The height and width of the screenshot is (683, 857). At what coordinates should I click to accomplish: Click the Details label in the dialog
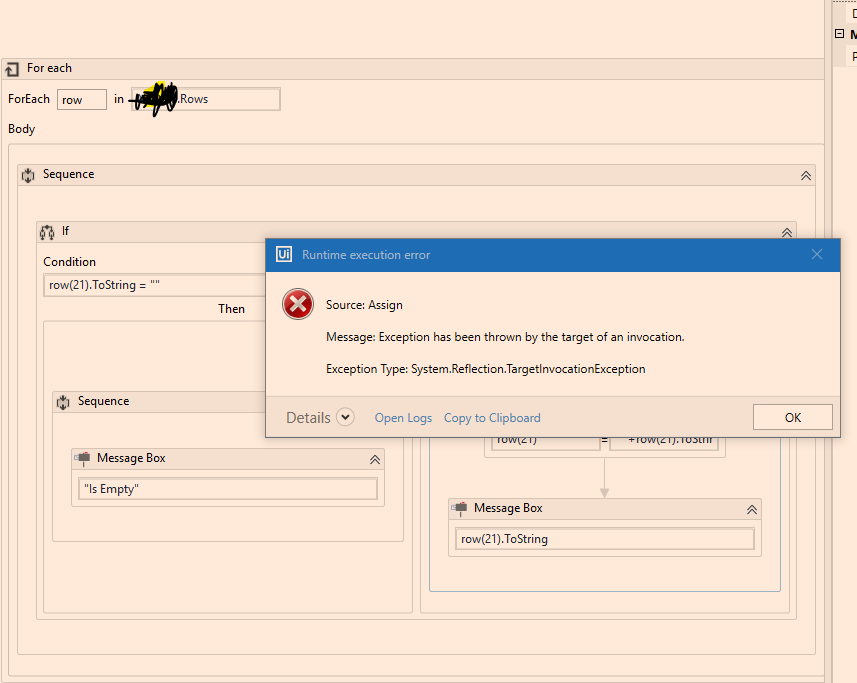(x=309, y=417)
